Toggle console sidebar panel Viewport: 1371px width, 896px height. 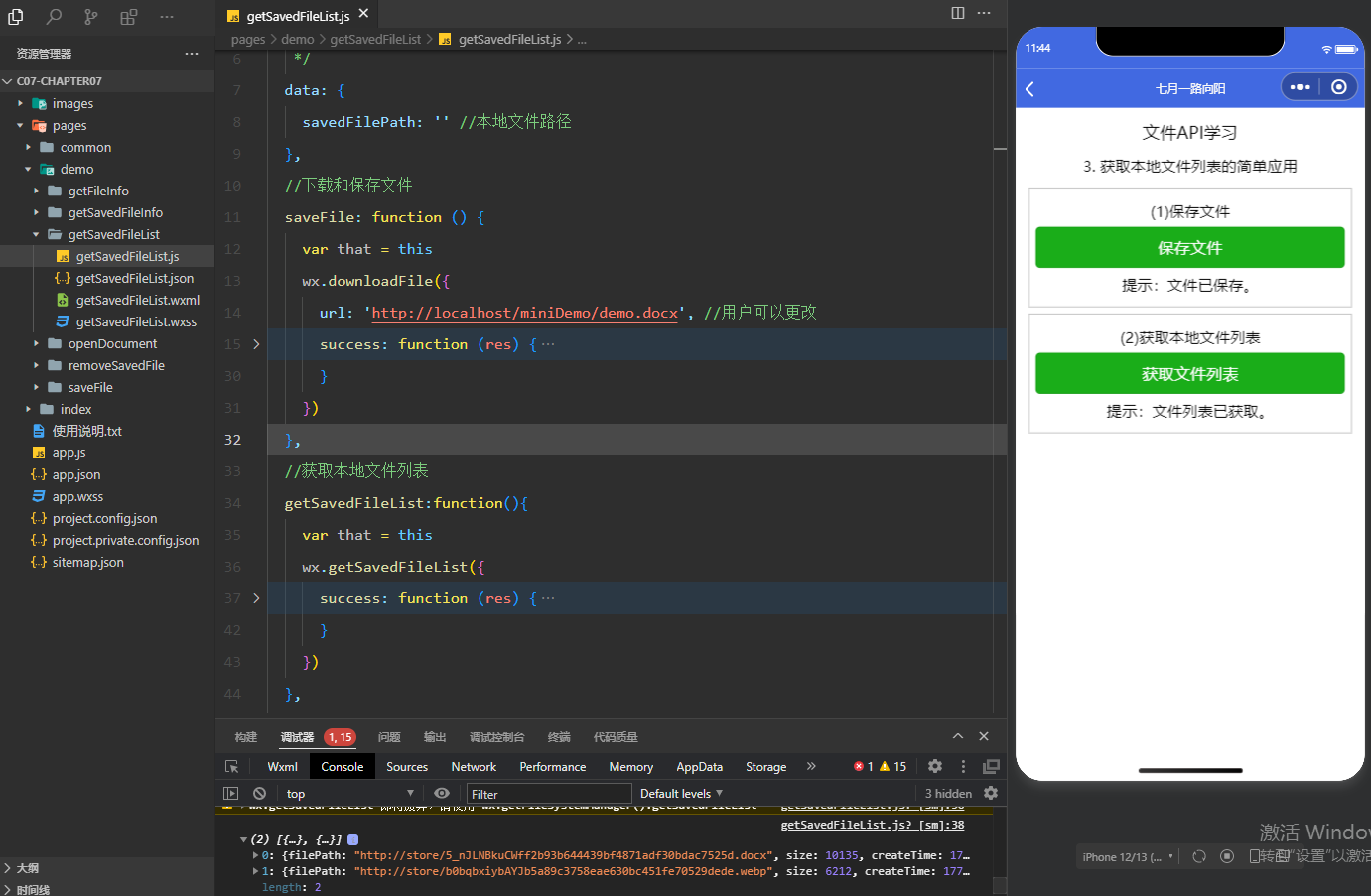tap(231, 793)
